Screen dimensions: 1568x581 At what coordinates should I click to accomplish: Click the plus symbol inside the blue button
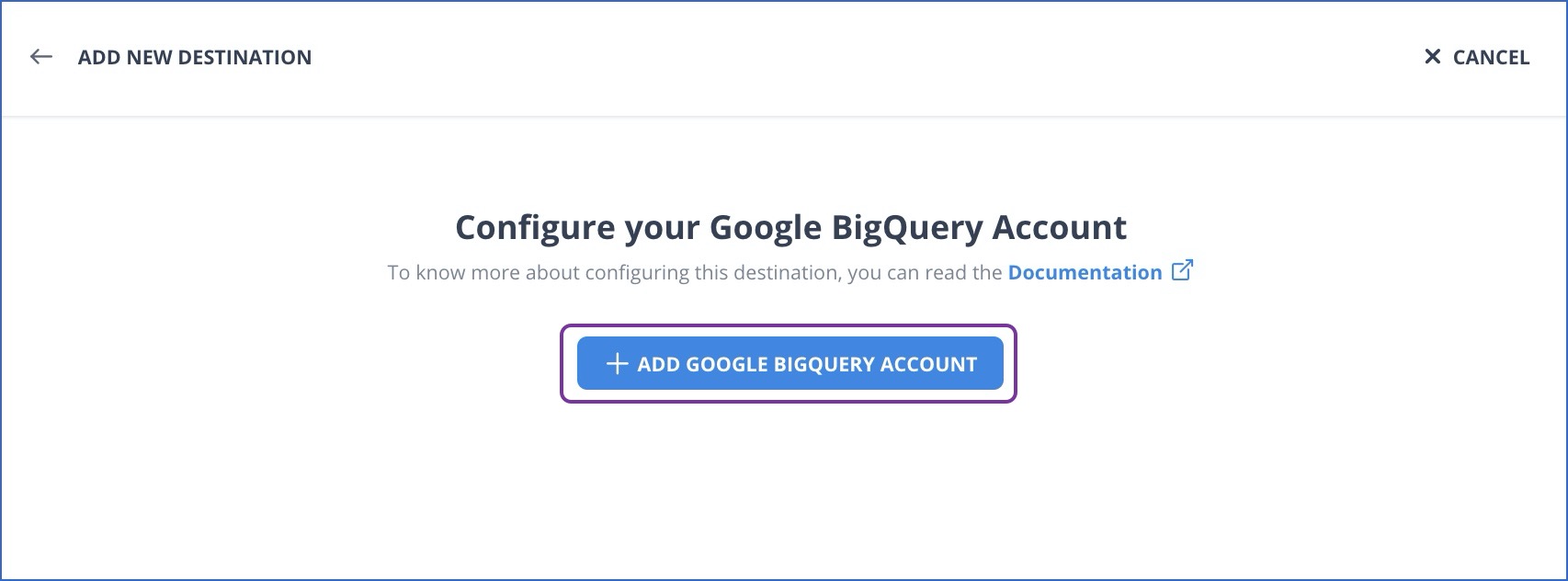(x=617, y=363)
